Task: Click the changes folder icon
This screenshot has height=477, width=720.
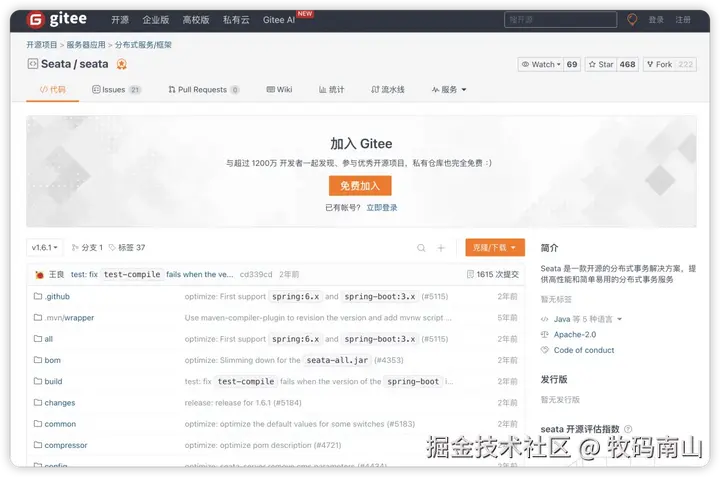Action: [x=38, y=403]
